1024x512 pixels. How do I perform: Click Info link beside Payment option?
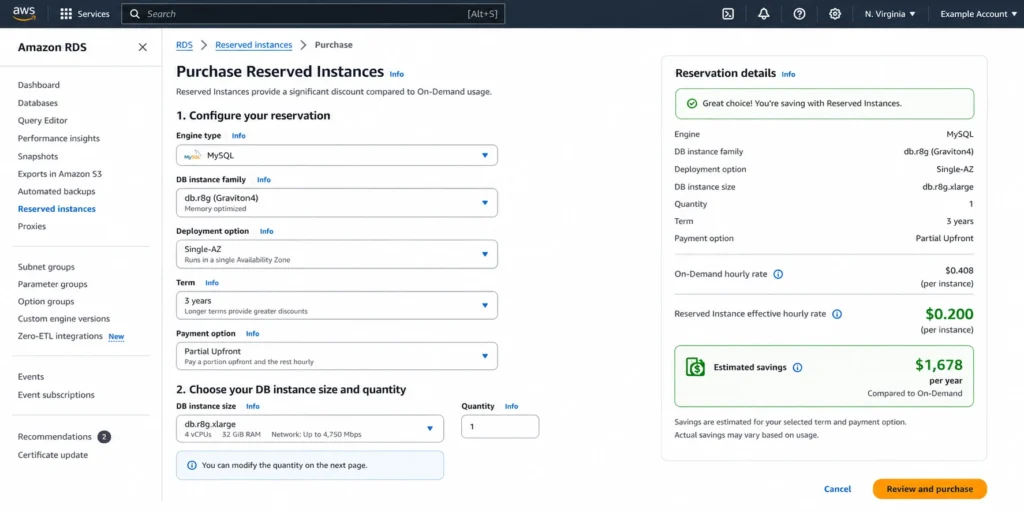point(252,334)
